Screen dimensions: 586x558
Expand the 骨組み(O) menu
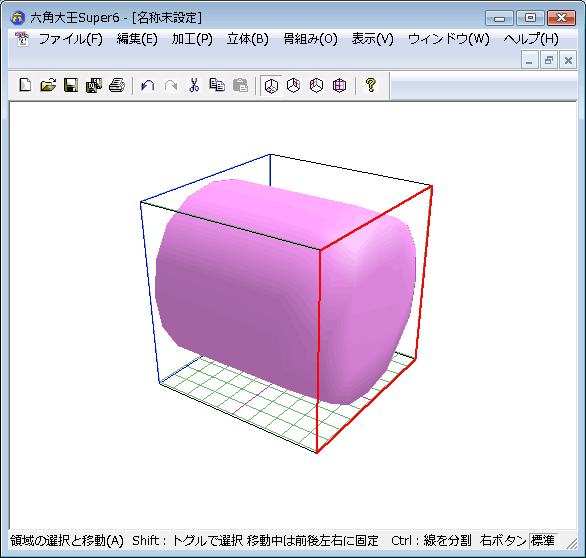pos(310,39)
